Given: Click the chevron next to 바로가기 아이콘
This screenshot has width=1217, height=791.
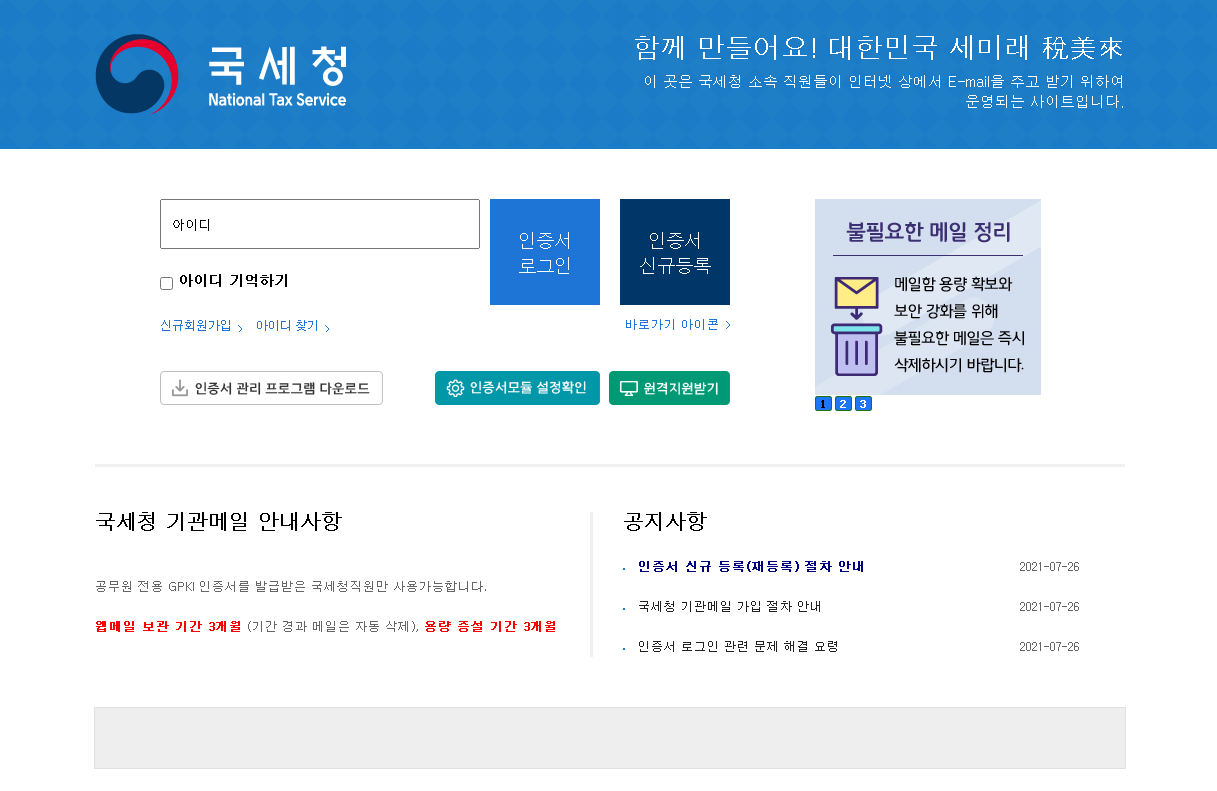Looking at the screenshot, I should (x=726, y=325).
